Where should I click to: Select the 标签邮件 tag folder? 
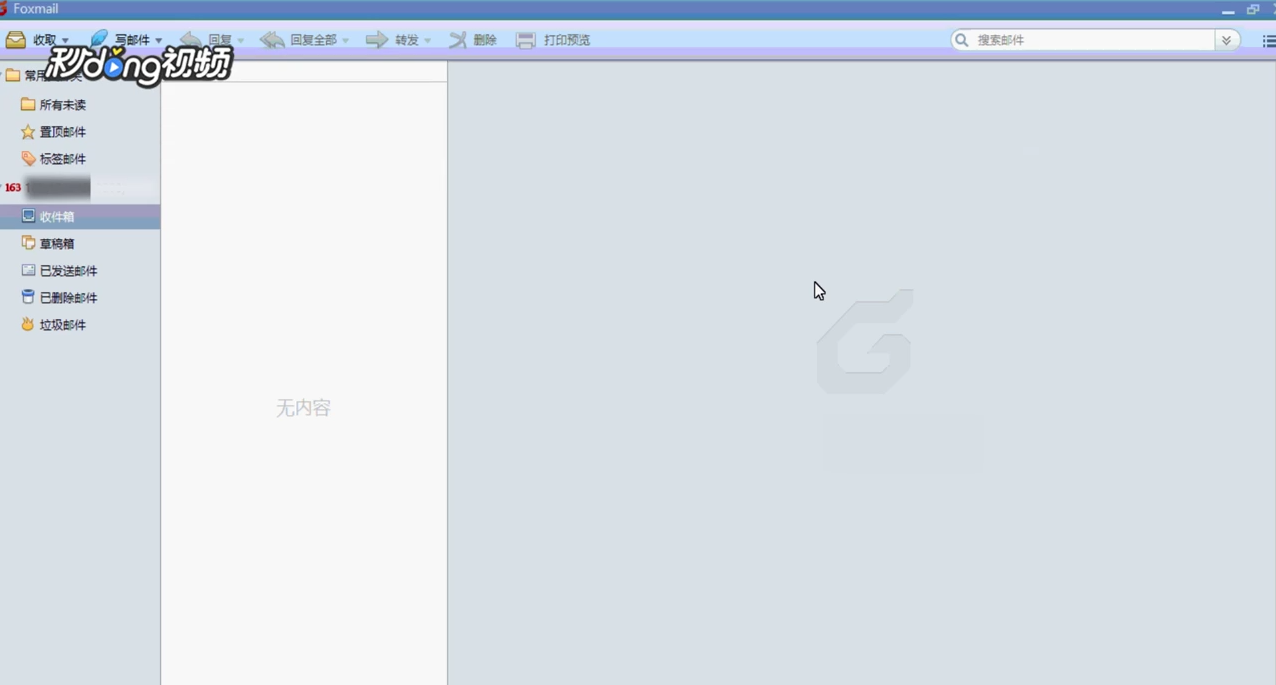point(80,159)
